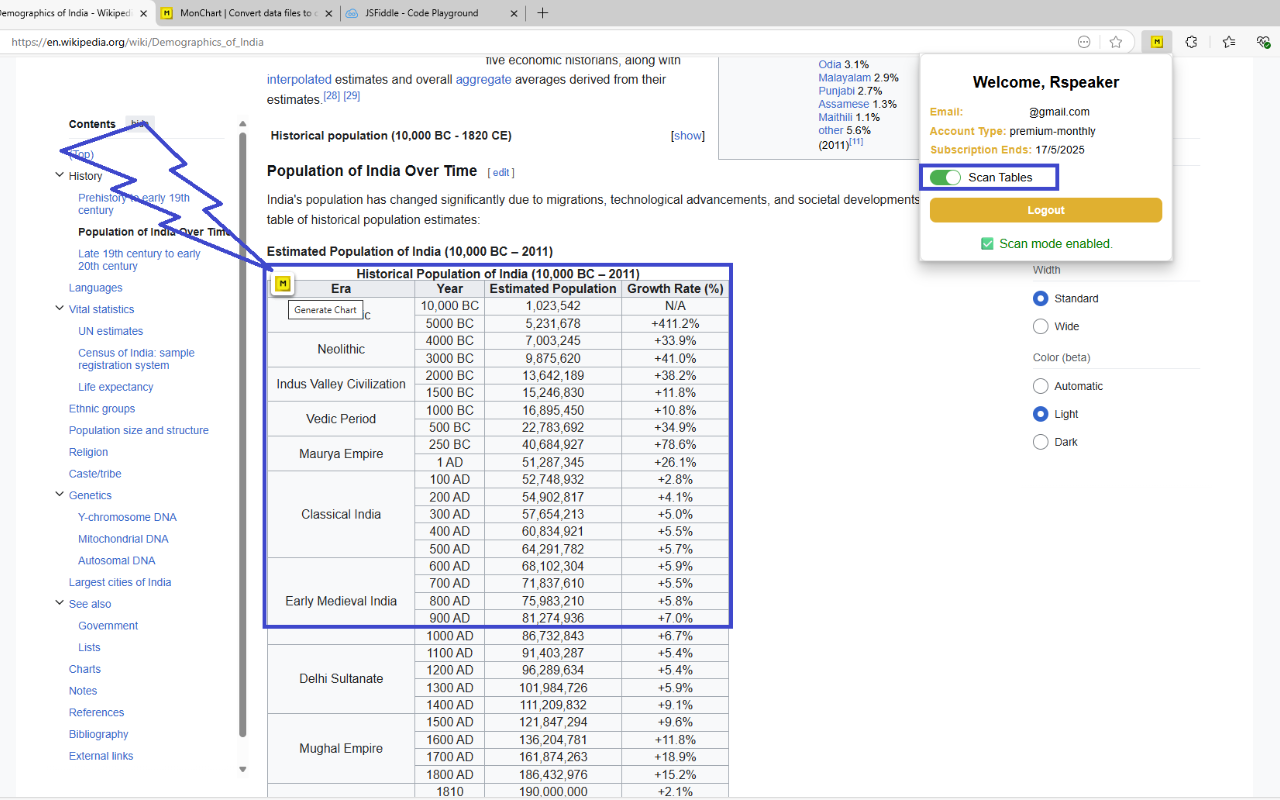
Task: Collapse the History section in Contents
Action: (x=59, y=175)
